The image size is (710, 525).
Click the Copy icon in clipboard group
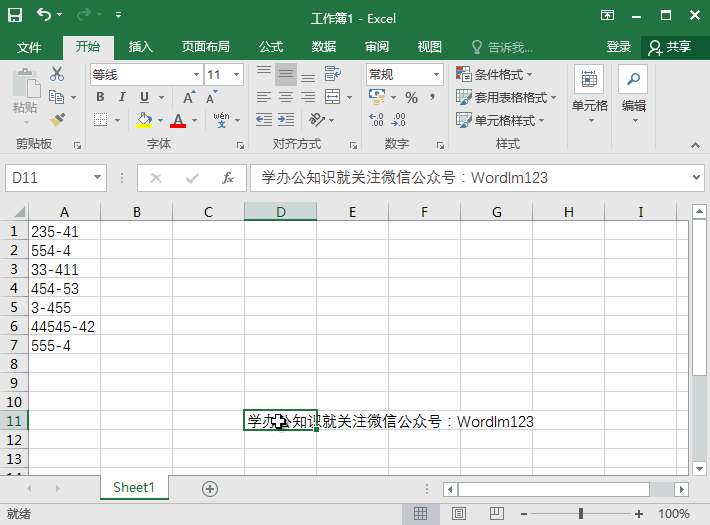(x=57, y=97)
